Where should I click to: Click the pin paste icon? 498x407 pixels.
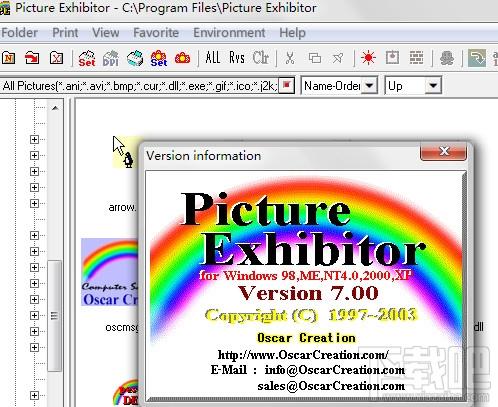pyautogui.click(x=338, y=58)
